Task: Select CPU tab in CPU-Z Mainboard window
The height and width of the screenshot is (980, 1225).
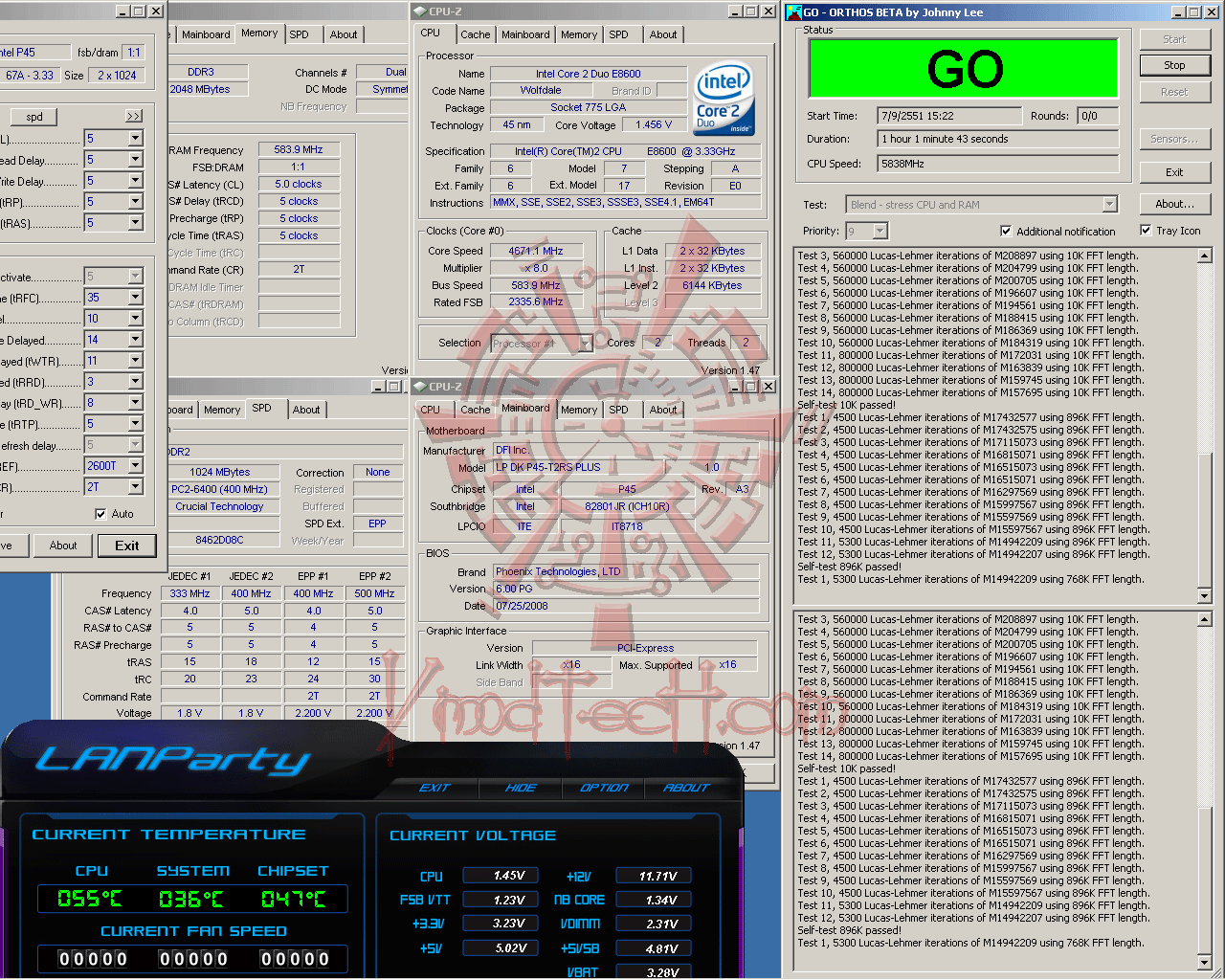Action: 431,410
